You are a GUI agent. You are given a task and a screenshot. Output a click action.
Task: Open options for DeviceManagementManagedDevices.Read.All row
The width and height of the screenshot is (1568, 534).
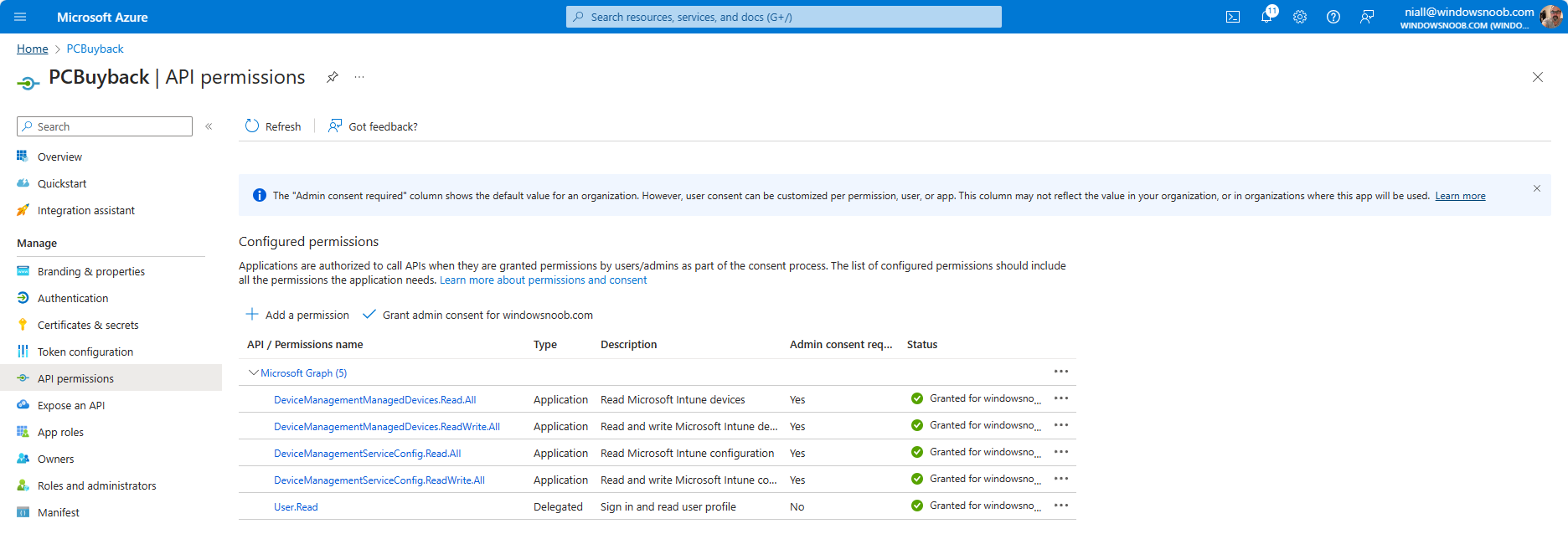1061,398
